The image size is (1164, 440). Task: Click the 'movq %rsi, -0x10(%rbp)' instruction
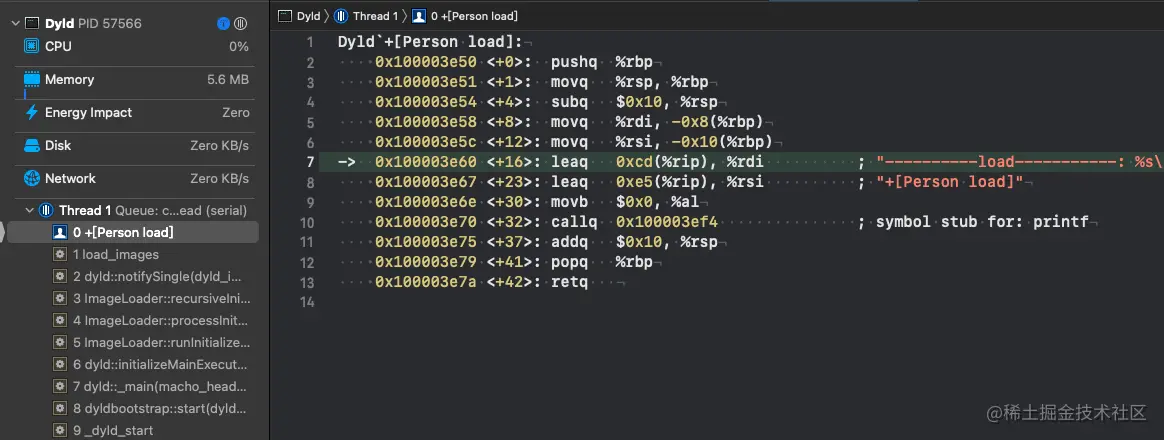661,142
